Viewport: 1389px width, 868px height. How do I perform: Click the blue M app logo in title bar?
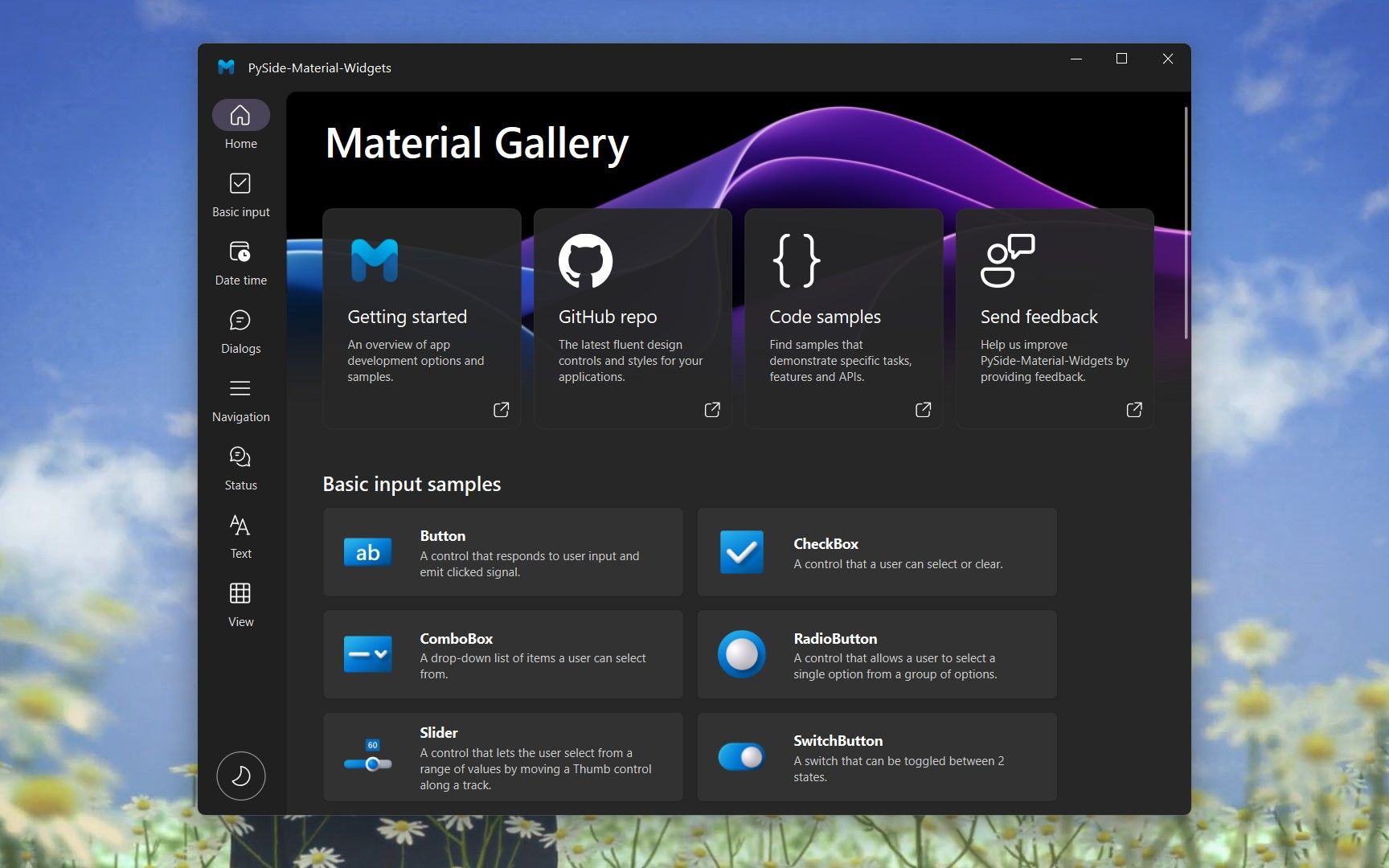click(226, 68)
